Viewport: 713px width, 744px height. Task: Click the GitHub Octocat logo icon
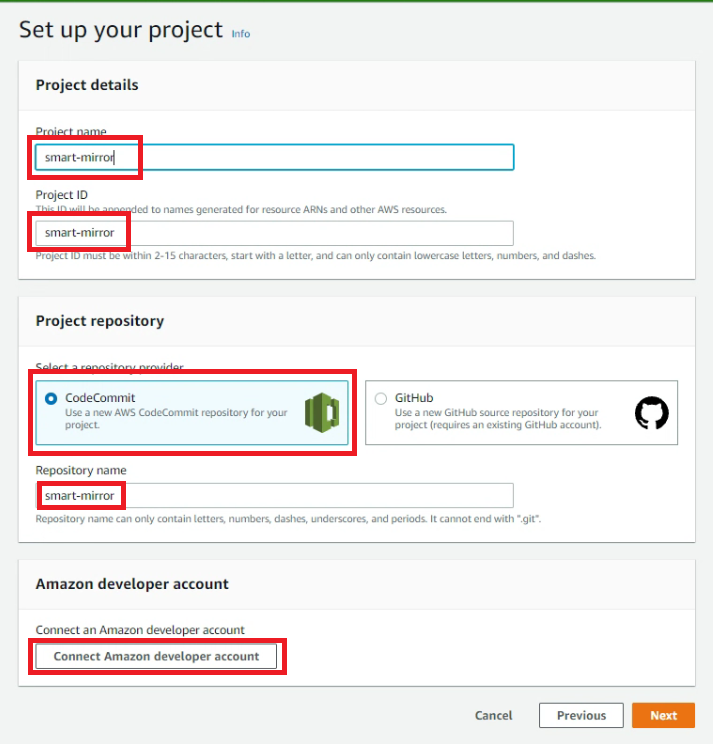coord(652,412)
